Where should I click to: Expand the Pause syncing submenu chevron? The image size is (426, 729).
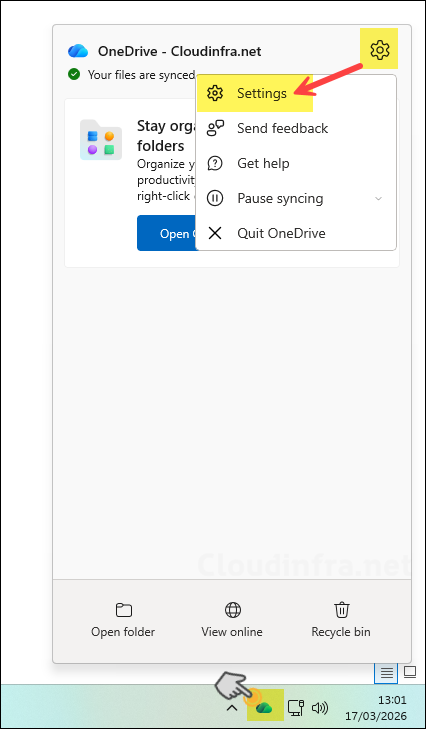coord(379,199)
